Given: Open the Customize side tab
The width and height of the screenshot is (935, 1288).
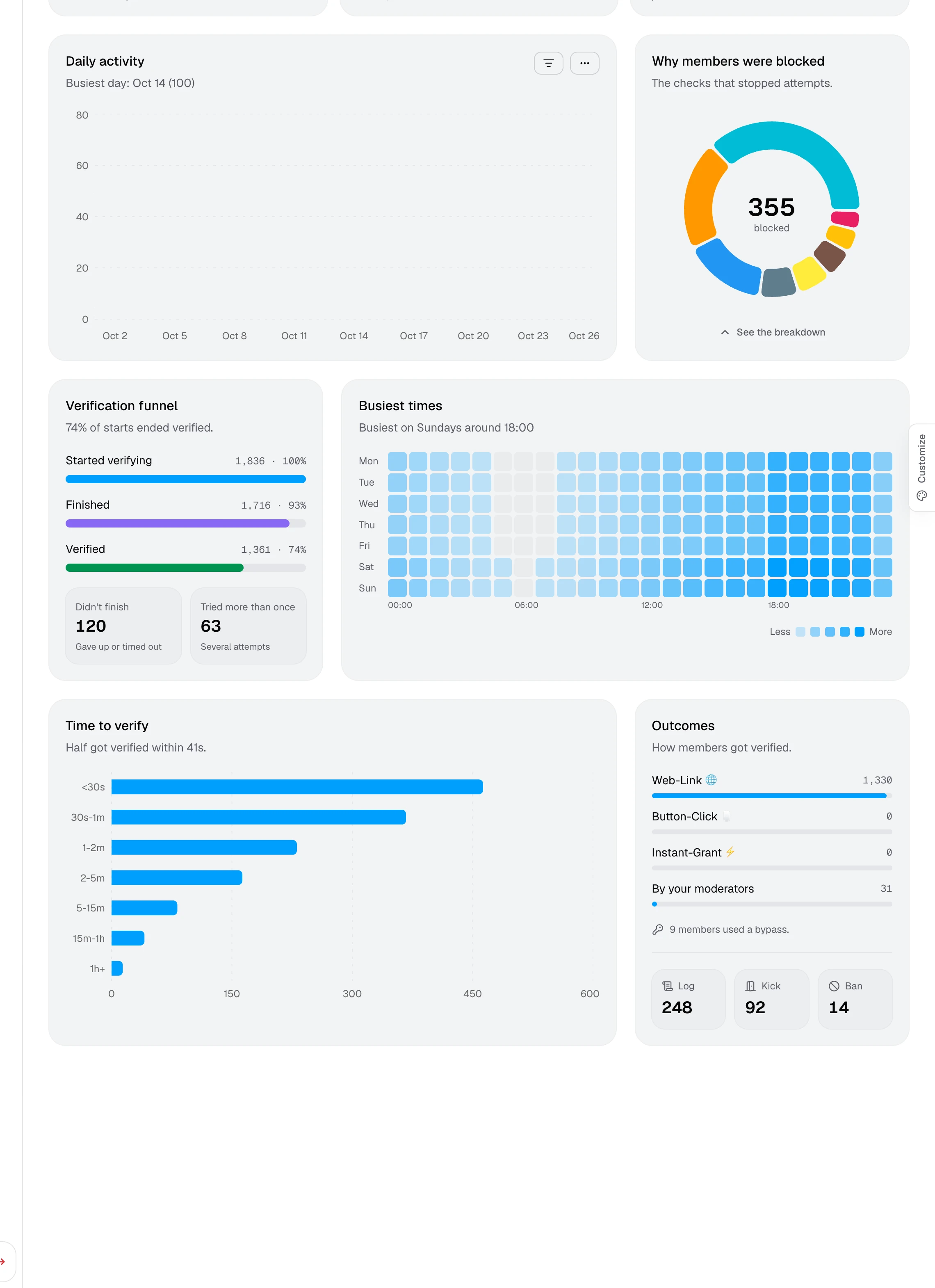Looking at the screenshot, I should (922, 467).
